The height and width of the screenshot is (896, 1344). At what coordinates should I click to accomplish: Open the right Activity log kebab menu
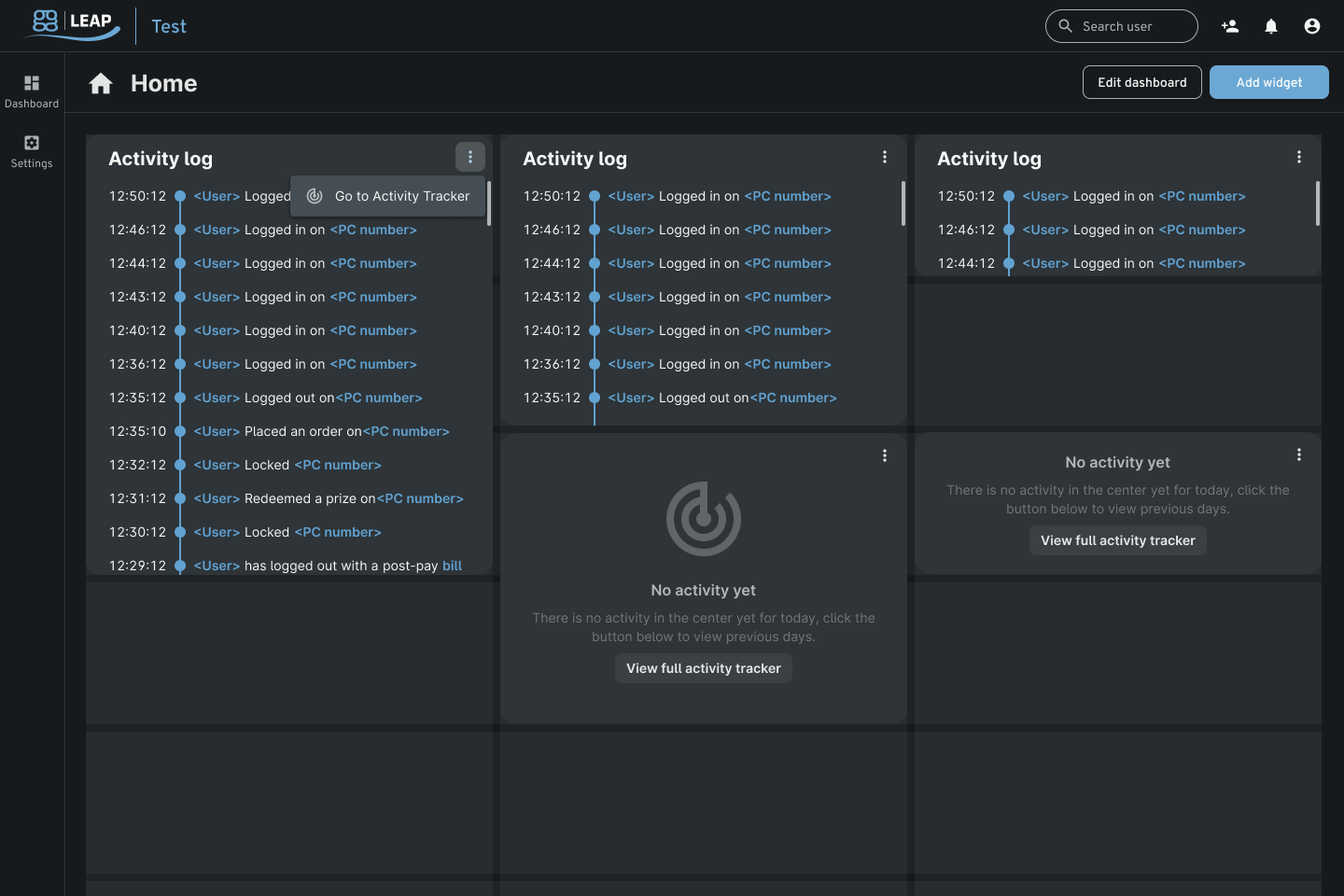click(x=1299, y=157)
